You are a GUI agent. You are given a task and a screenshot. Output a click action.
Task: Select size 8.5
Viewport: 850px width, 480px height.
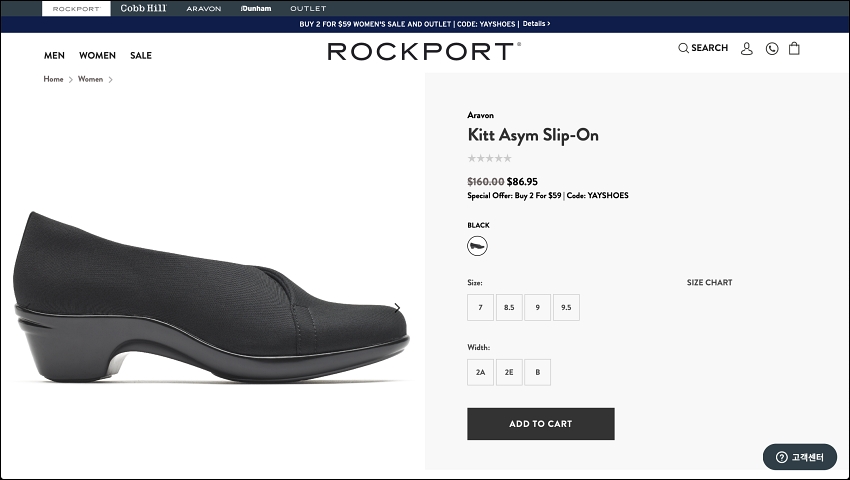point(509,308)
